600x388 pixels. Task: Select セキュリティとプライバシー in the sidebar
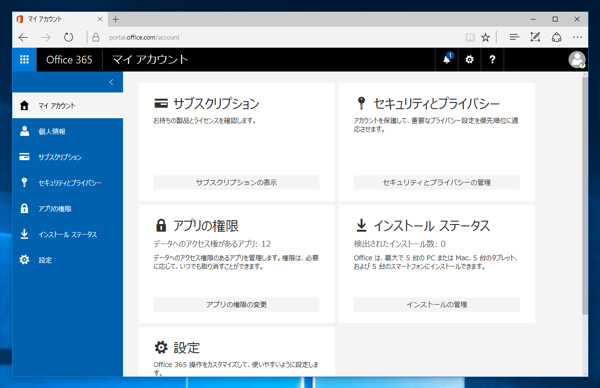[x=68, y=183]
